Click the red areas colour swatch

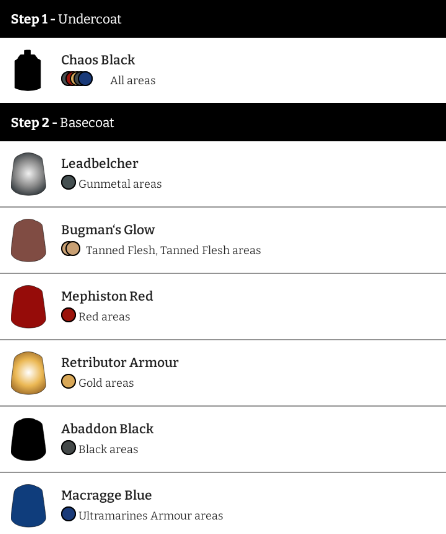point(68,315)
